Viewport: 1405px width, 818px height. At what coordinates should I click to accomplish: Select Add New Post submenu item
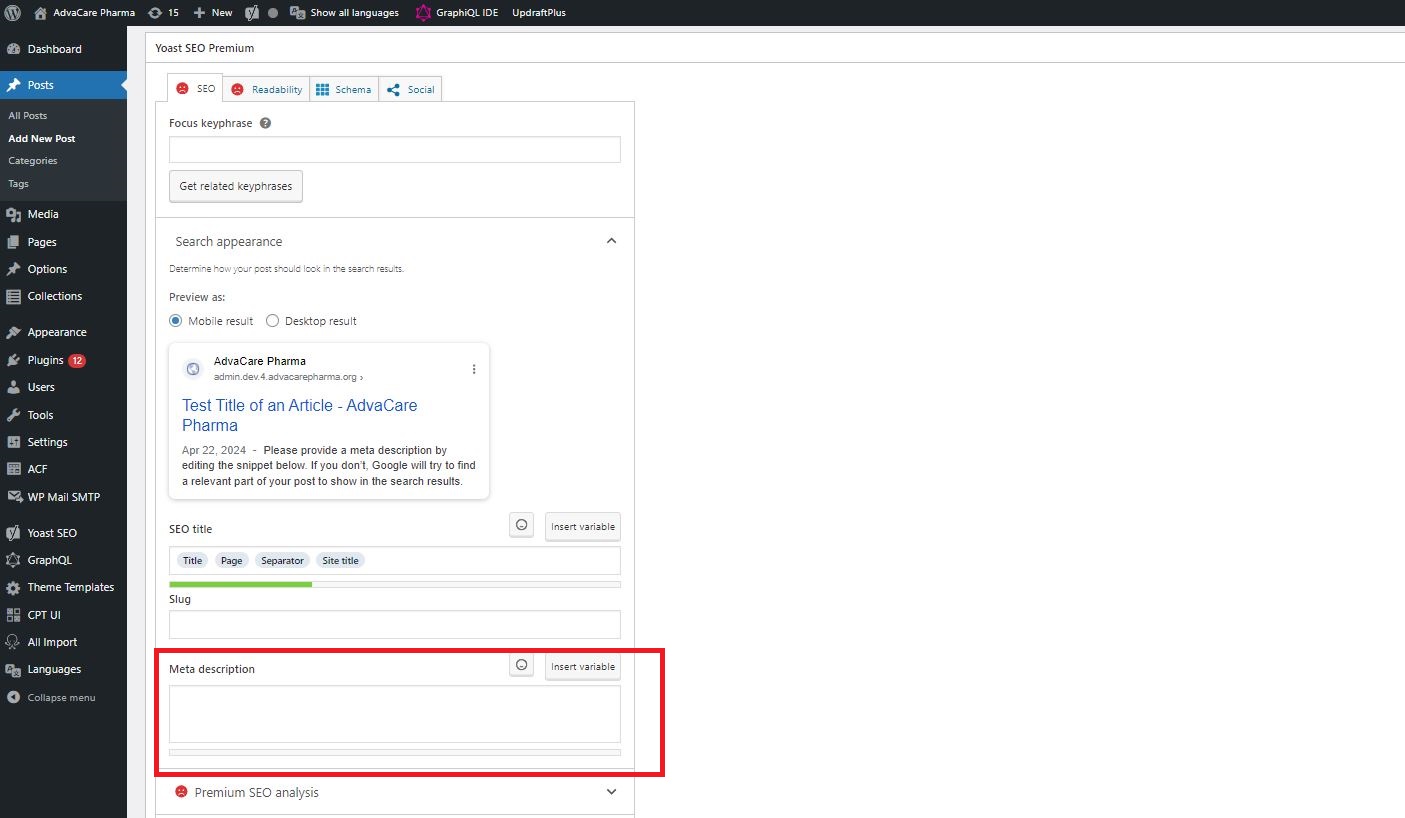click(x=42, y=139)
